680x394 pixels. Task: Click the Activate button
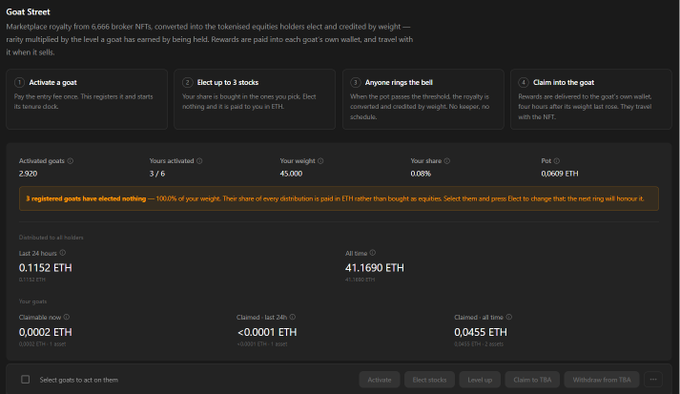379,380
